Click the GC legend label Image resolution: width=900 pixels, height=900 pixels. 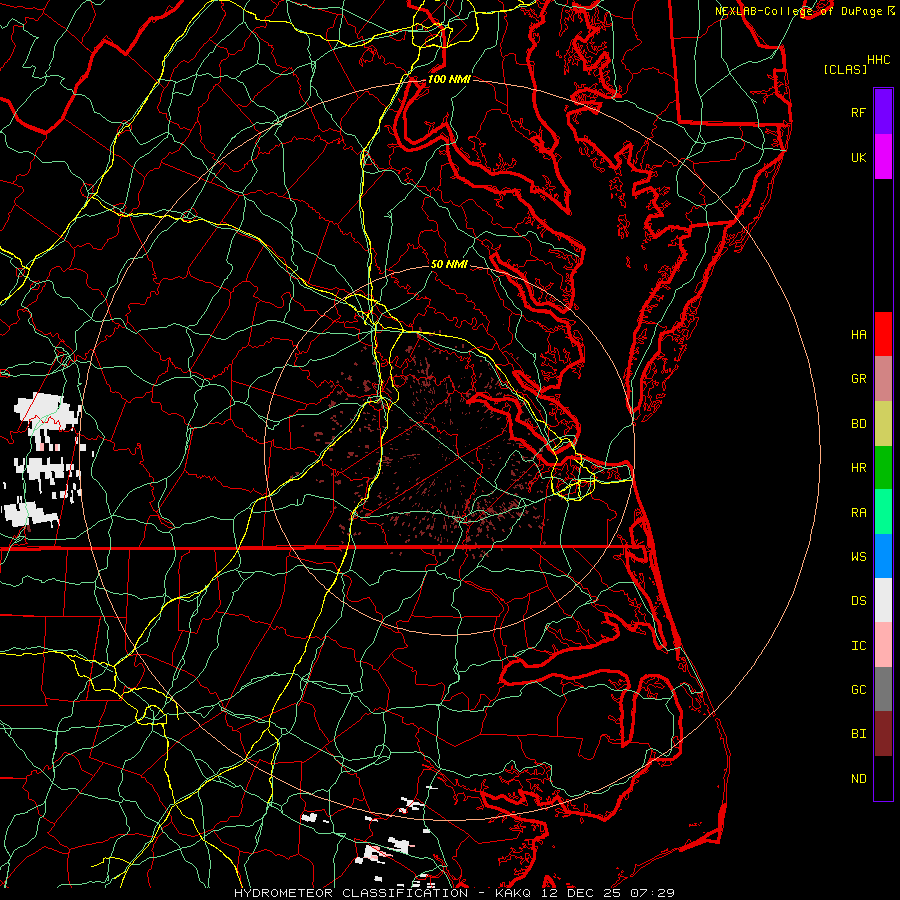pyautogui.click(x=858, y=690)
